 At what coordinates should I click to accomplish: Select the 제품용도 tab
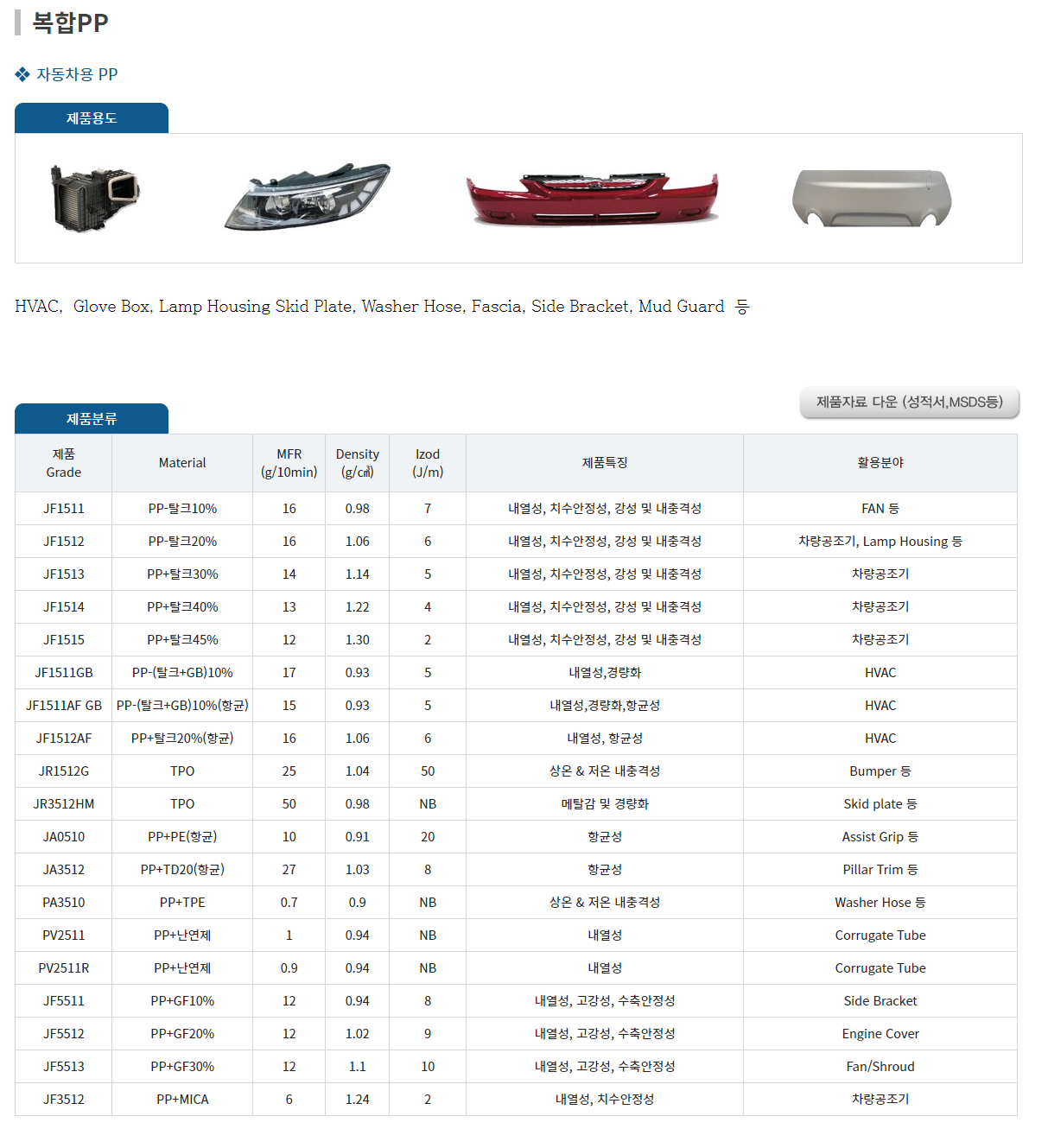tap(92, 118)
